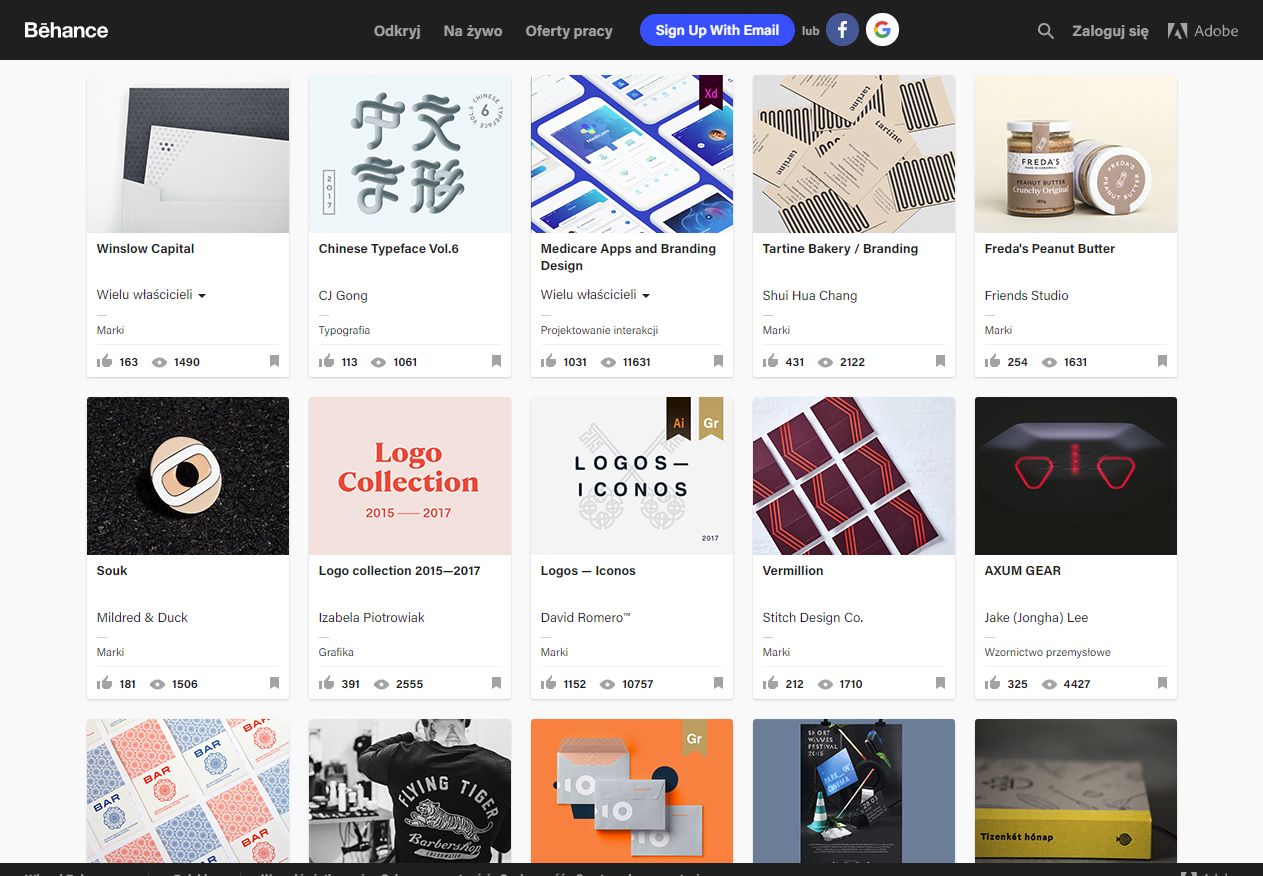Open the Na żywo page
This screenshot has width=1263, height=876.
tap(473, 31)
